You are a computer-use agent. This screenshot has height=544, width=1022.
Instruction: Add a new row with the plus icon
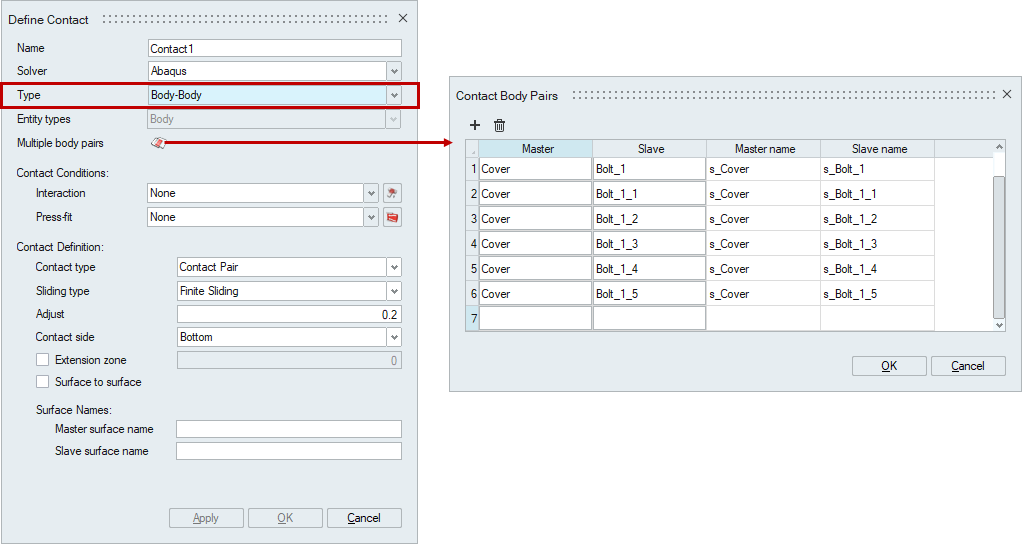(x=474, y=125)
